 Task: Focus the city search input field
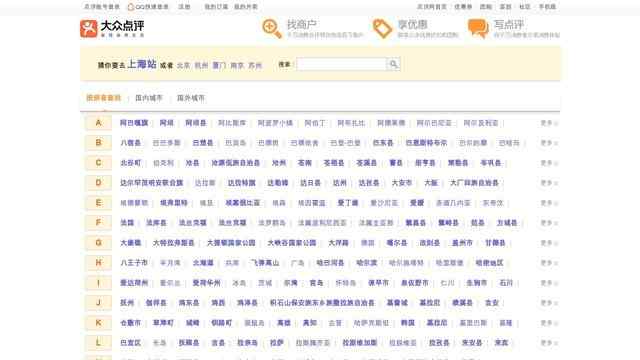point(341,64)
